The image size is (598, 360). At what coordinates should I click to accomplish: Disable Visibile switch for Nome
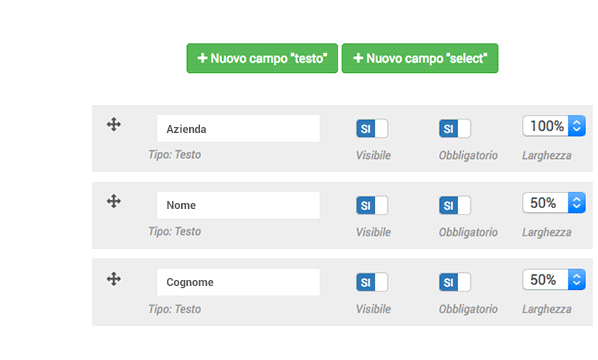point(372,206)
